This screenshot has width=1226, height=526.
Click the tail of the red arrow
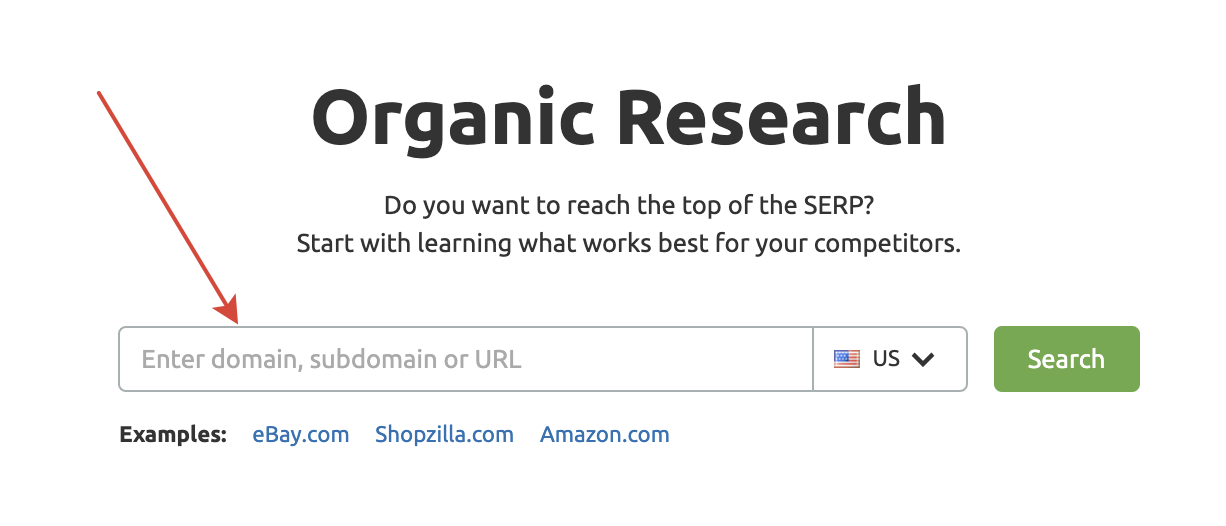click(x=100, y=95)
